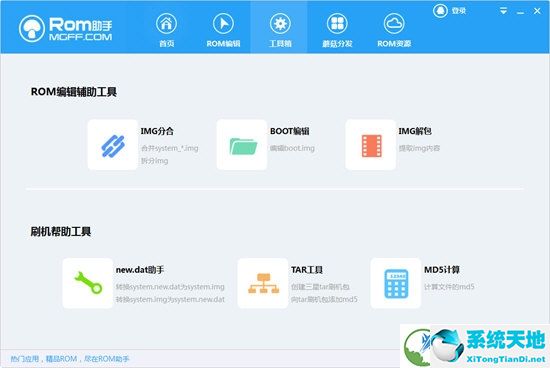The height and width of the screenshot is (368, 550).
Task: Go to the 首页 home tab
Action: (x=166, y=30)
